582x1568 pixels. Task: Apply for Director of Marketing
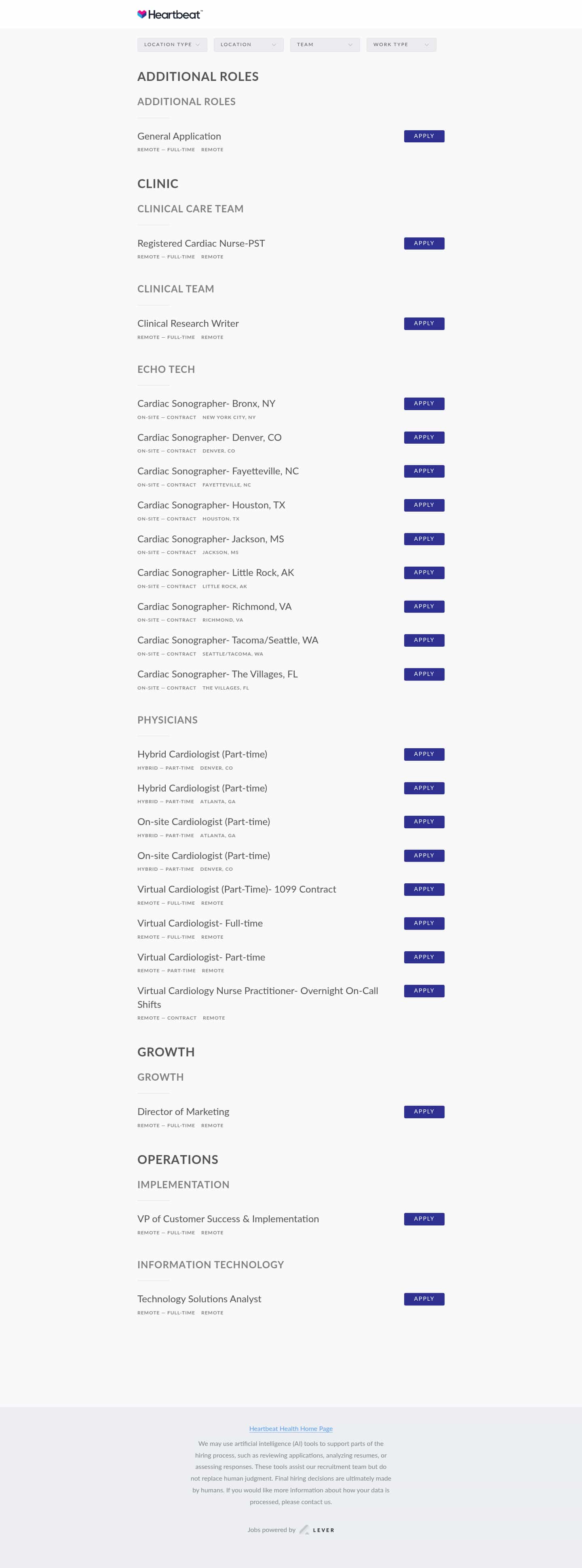423,1111
